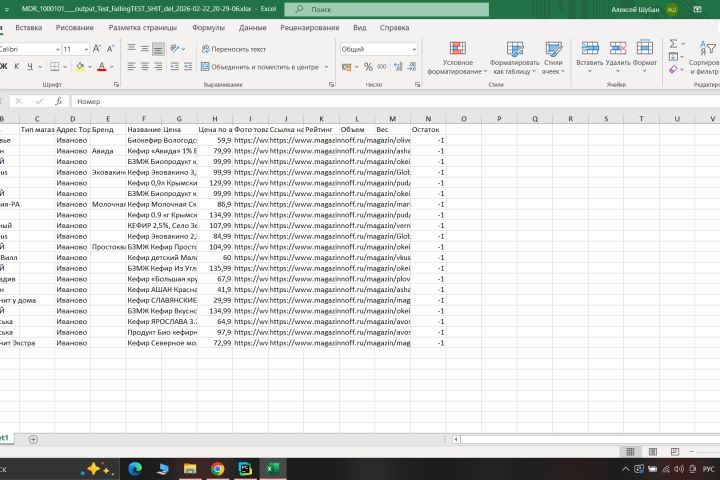This screenshot has height=480, width=720.
Task: Open the Рецензирование ribbon tab
Action: (x=309, y=28)
